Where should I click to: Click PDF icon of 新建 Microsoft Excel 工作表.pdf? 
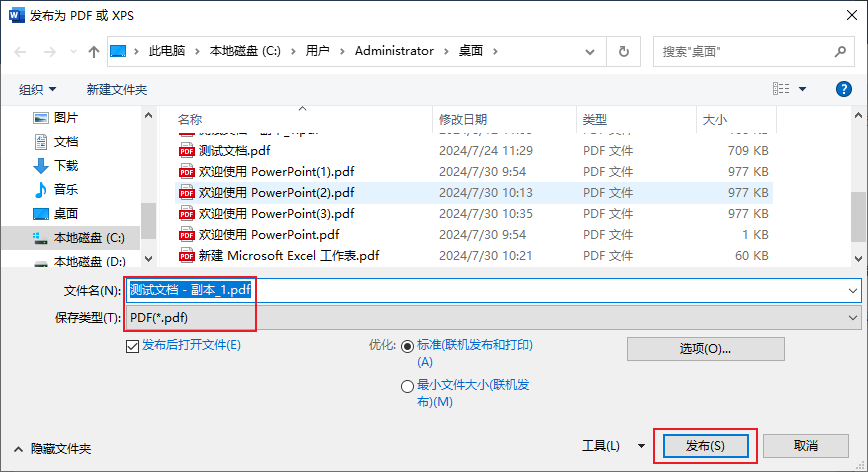[x=187, y=256]
